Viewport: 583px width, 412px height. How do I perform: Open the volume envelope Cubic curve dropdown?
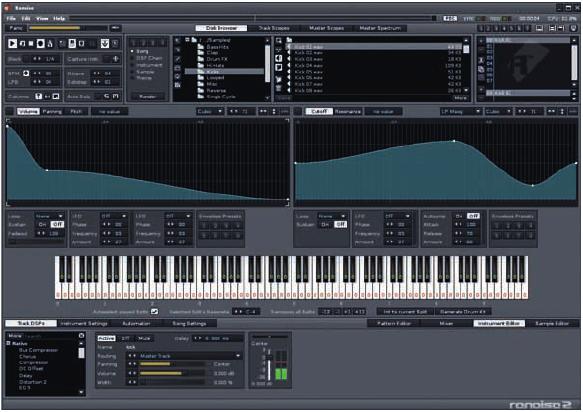tap(210, 111)
